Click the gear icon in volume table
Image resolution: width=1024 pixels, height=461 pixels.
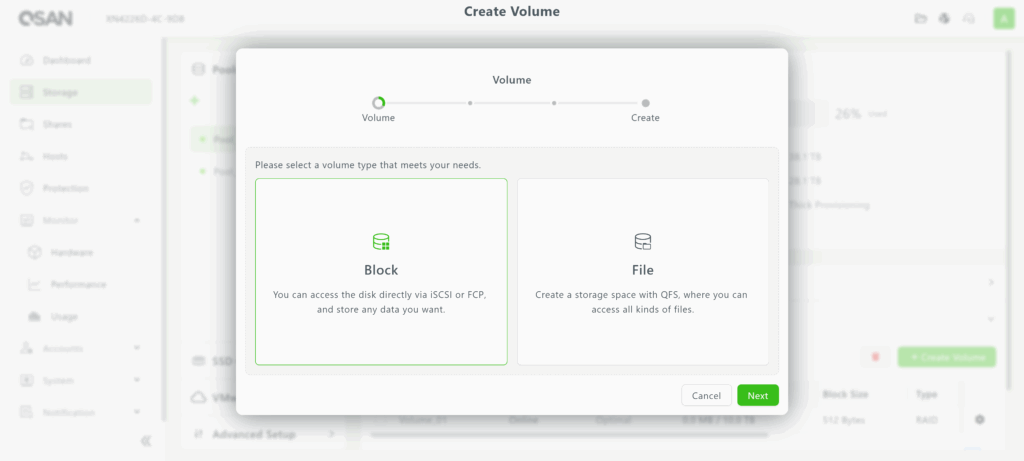[980, 419]
